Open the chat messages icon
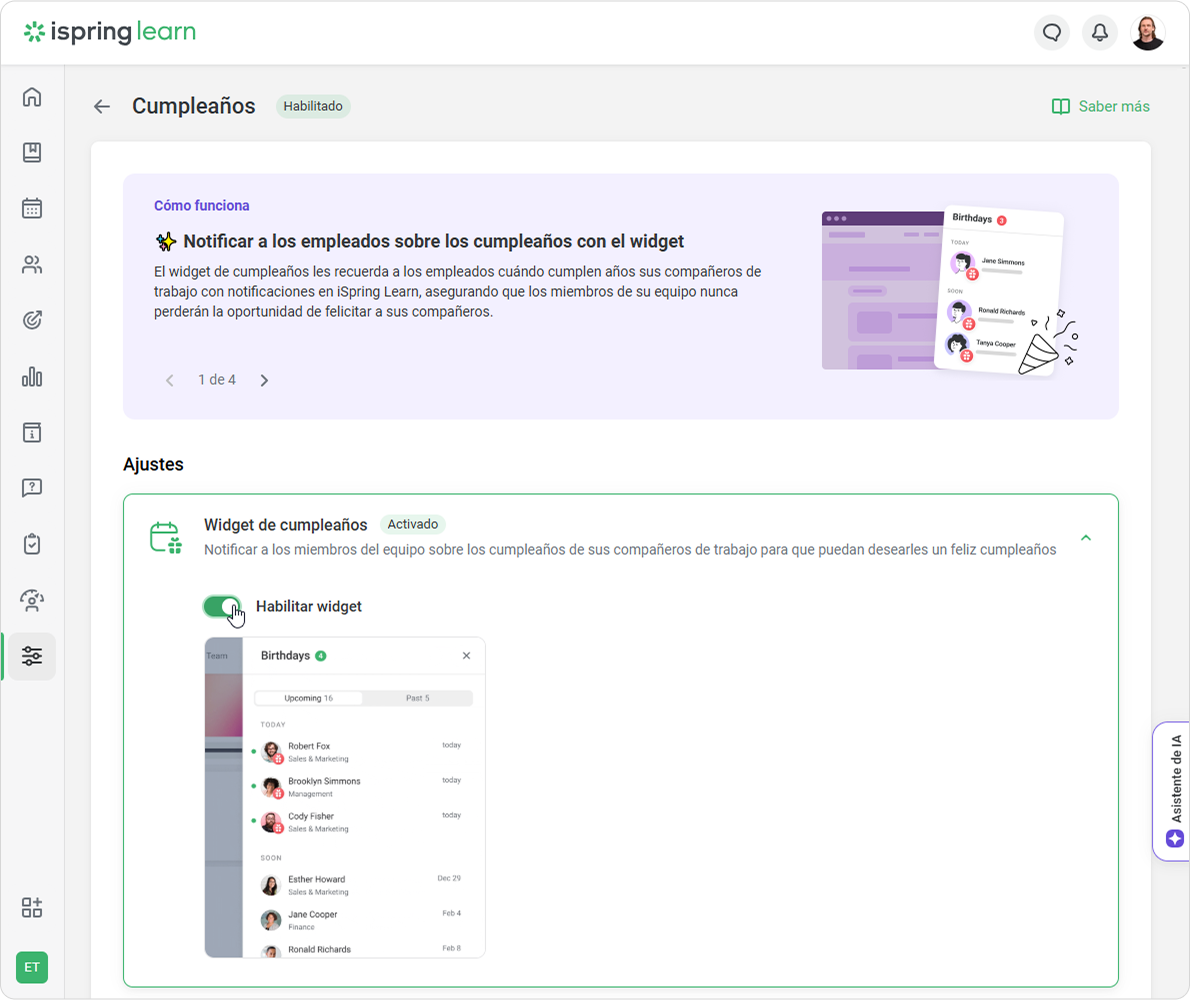 pos(1051,33)
